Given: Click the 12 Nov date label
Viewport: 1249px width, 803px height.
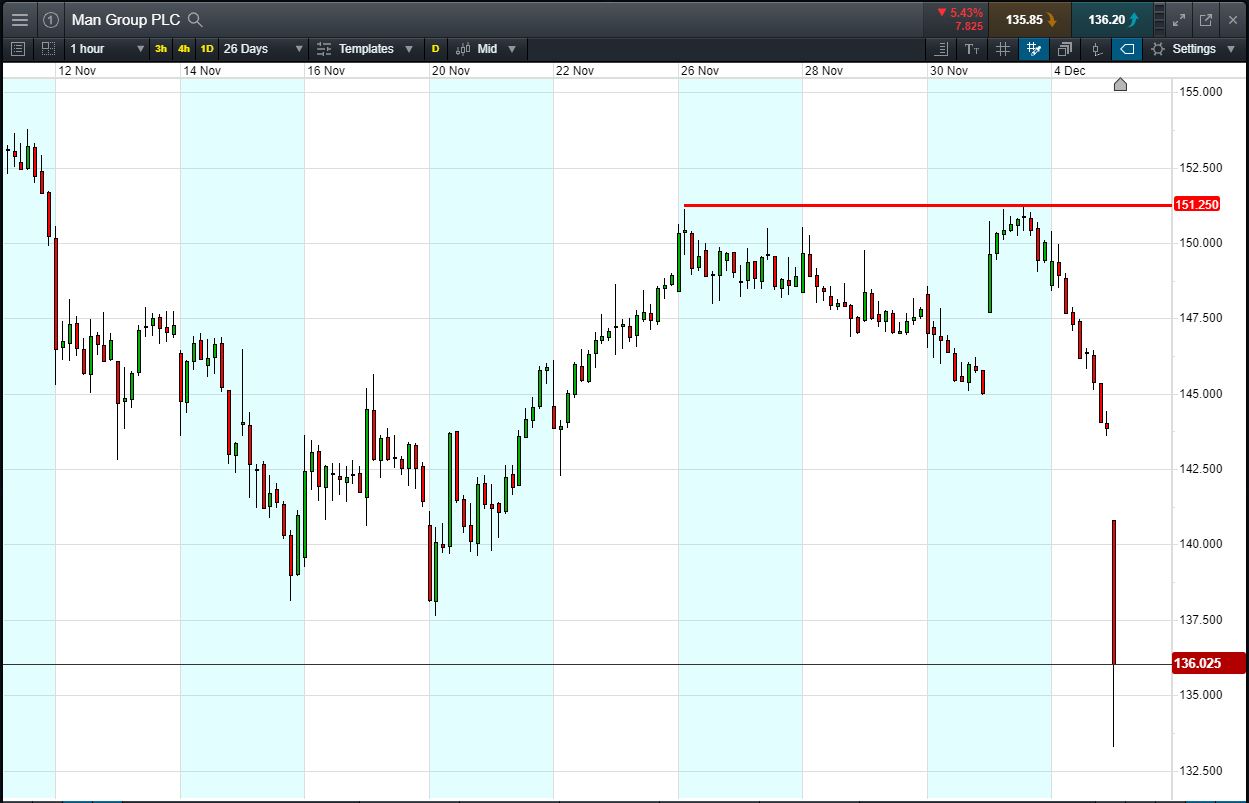Looking at the screenshot, I should tap(77, 71).
